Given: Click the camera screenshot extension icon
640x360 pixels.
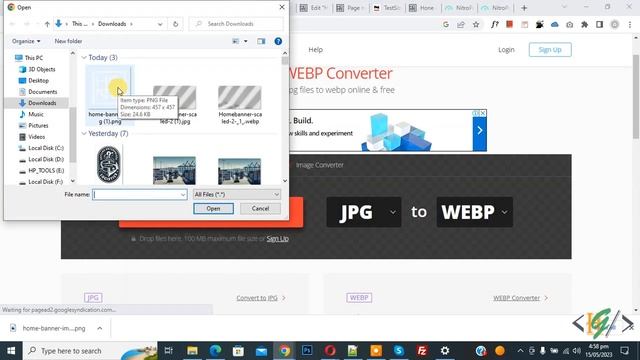Looking at the screenshot, I should tap(569, 24).
